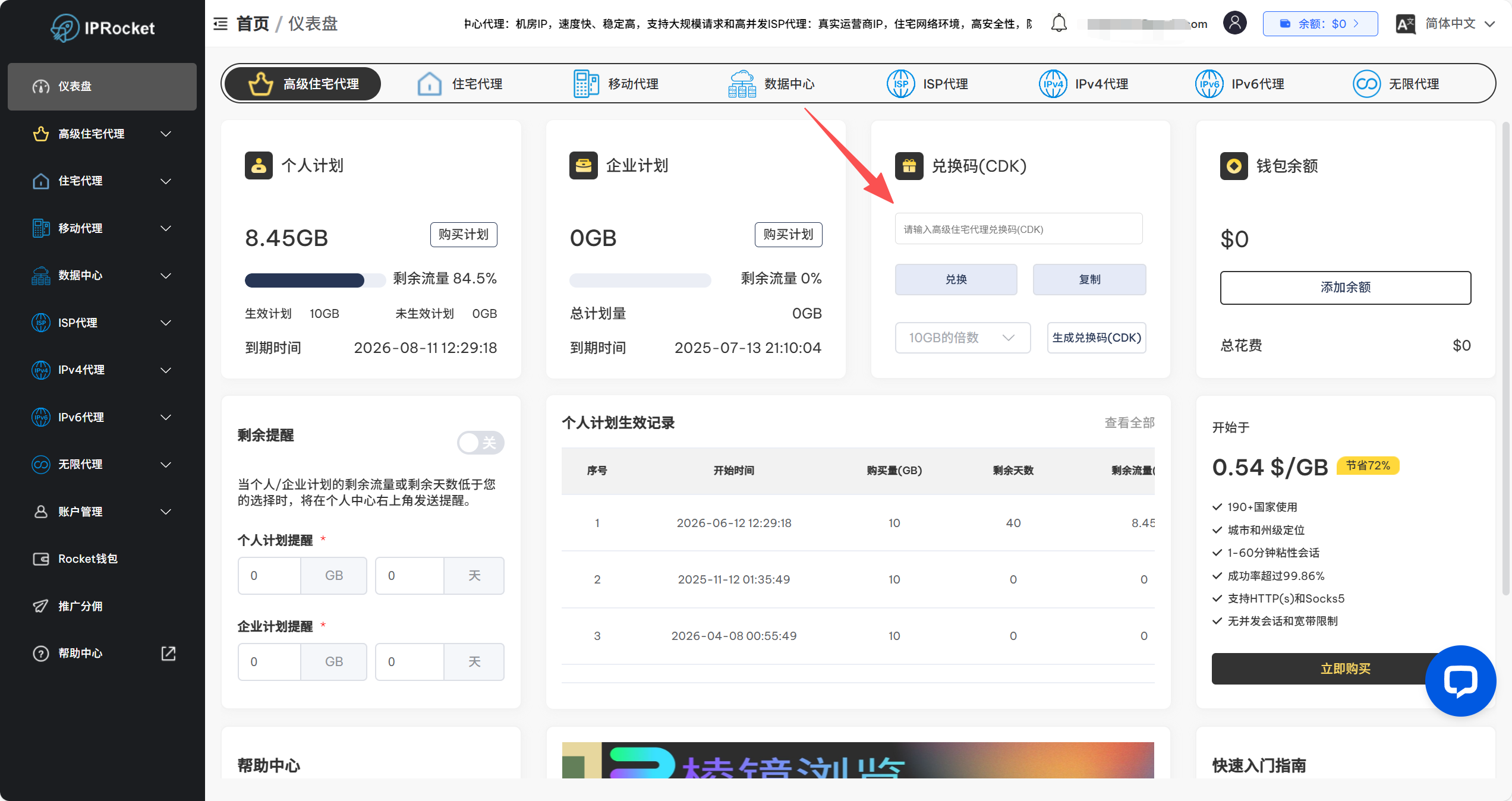
Task: Click infinity icon beside sidebar 无限代理
Action: pyautogui.click(x=40, y=464)
